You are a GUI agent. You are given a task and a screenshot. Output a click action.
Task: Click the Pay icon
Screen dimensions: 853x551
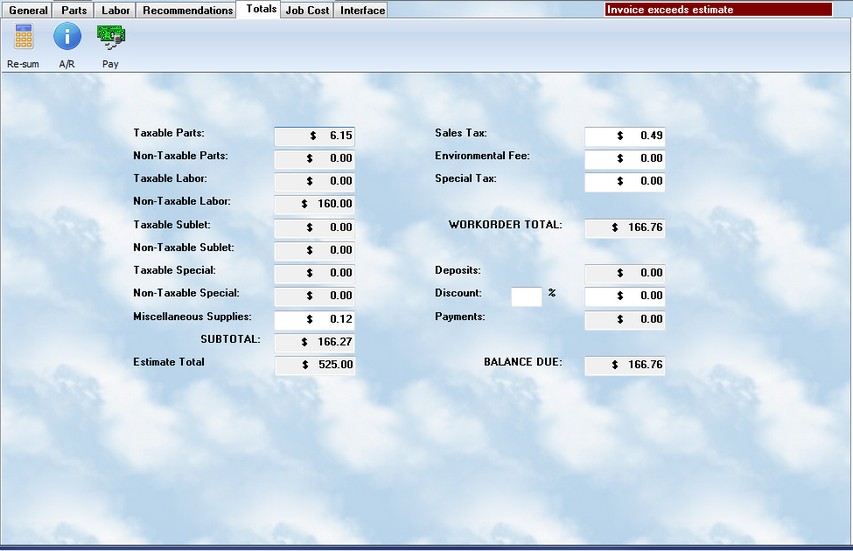(110, 38)
